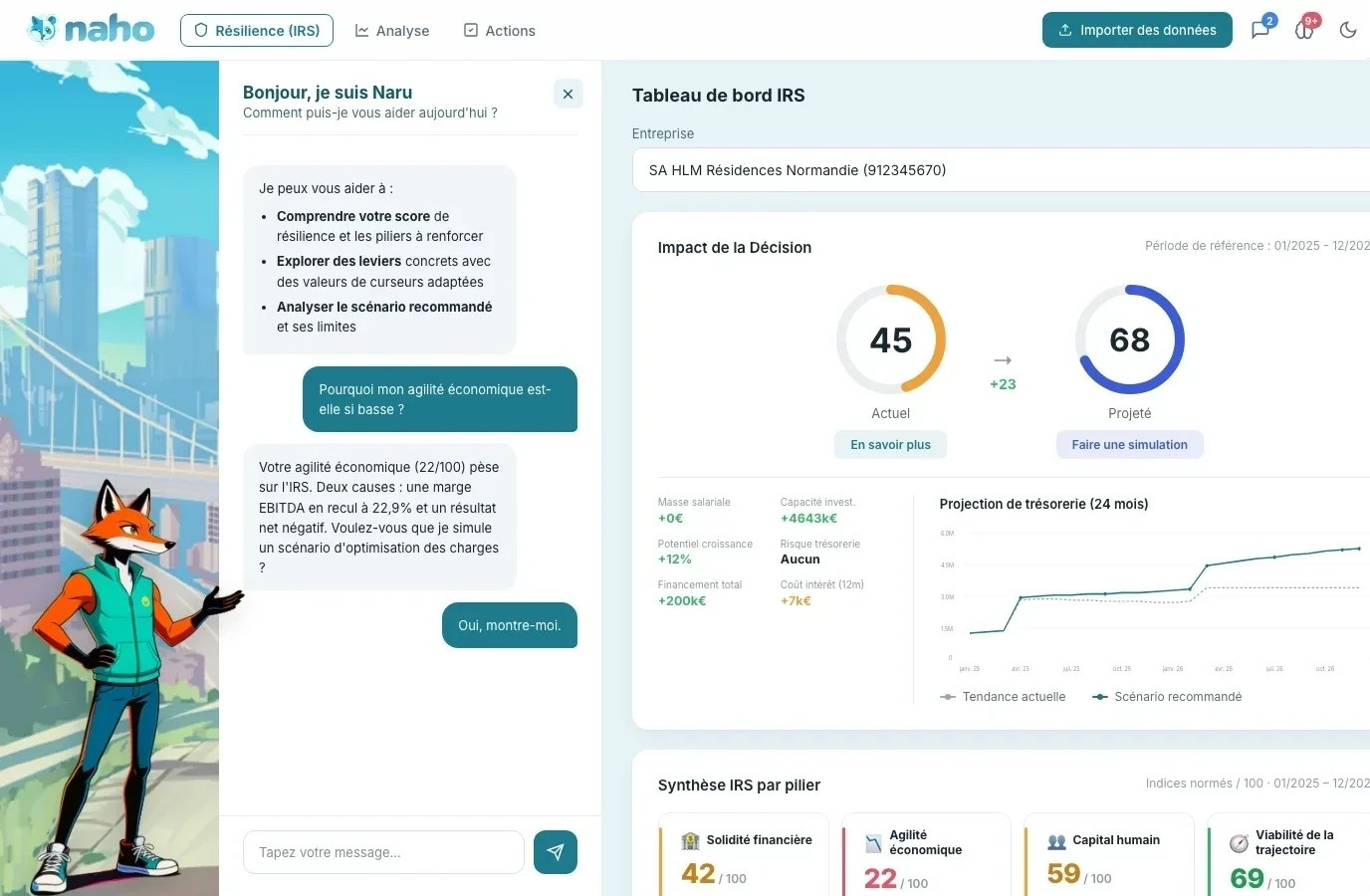Screen dimensions: 1370x896
Task: Click the +23 score change label
Action: [1003, 384]
